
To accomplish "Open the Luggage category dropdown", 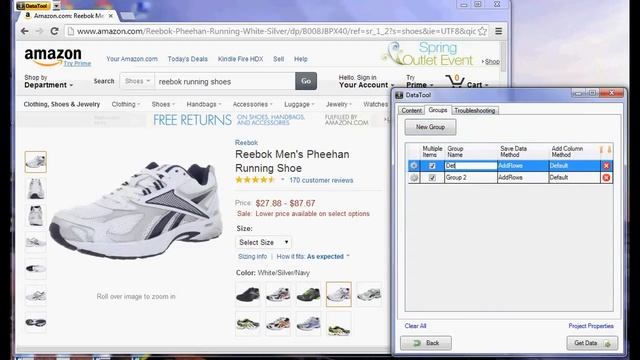I will (299, 104).
